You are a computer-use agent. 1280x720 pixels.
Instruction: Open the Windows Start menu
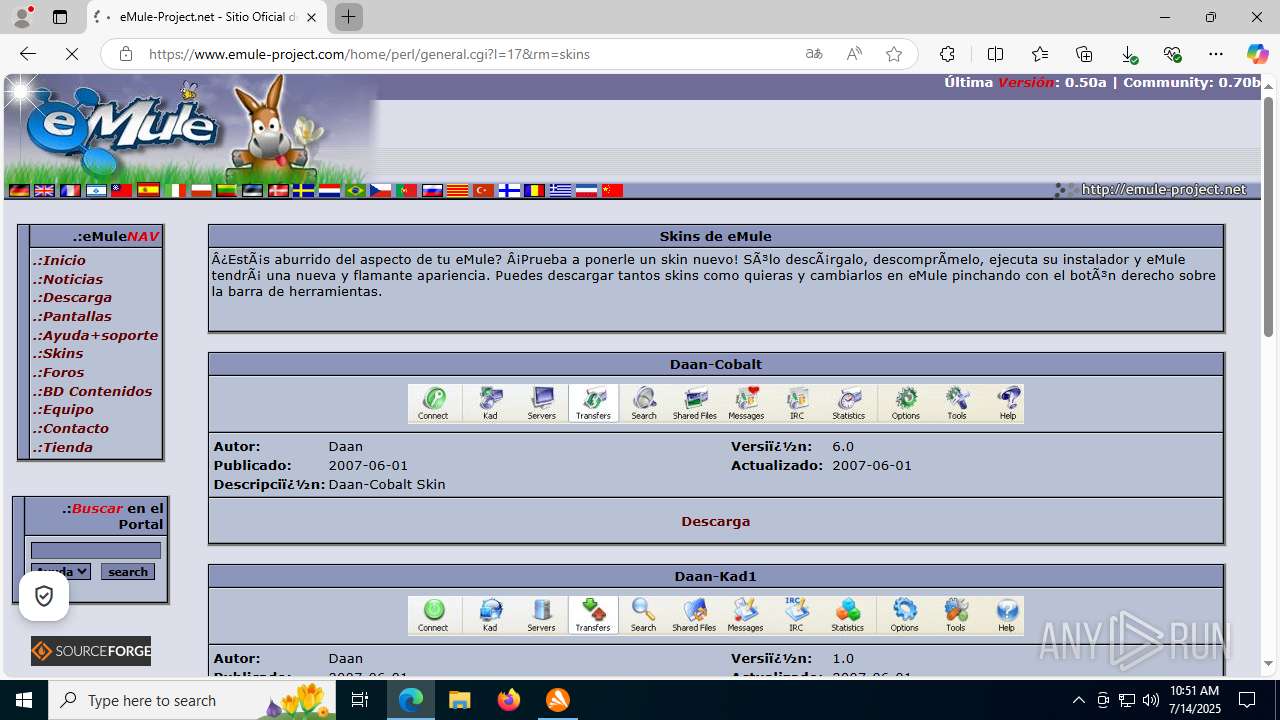(24, 700)
